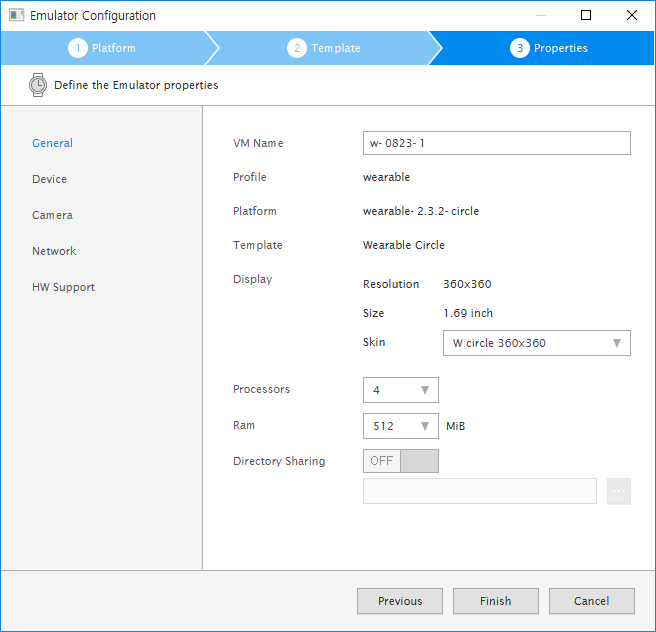Go back with the Previous button

[400, 601]
